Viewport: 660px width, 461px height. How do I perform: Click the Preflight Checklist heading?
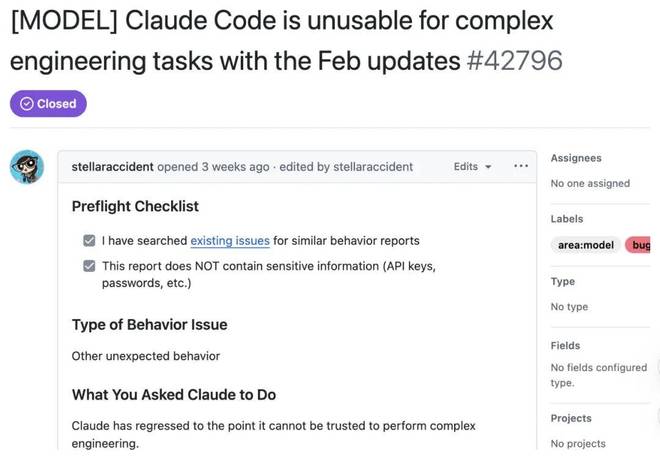click(135, 206)
